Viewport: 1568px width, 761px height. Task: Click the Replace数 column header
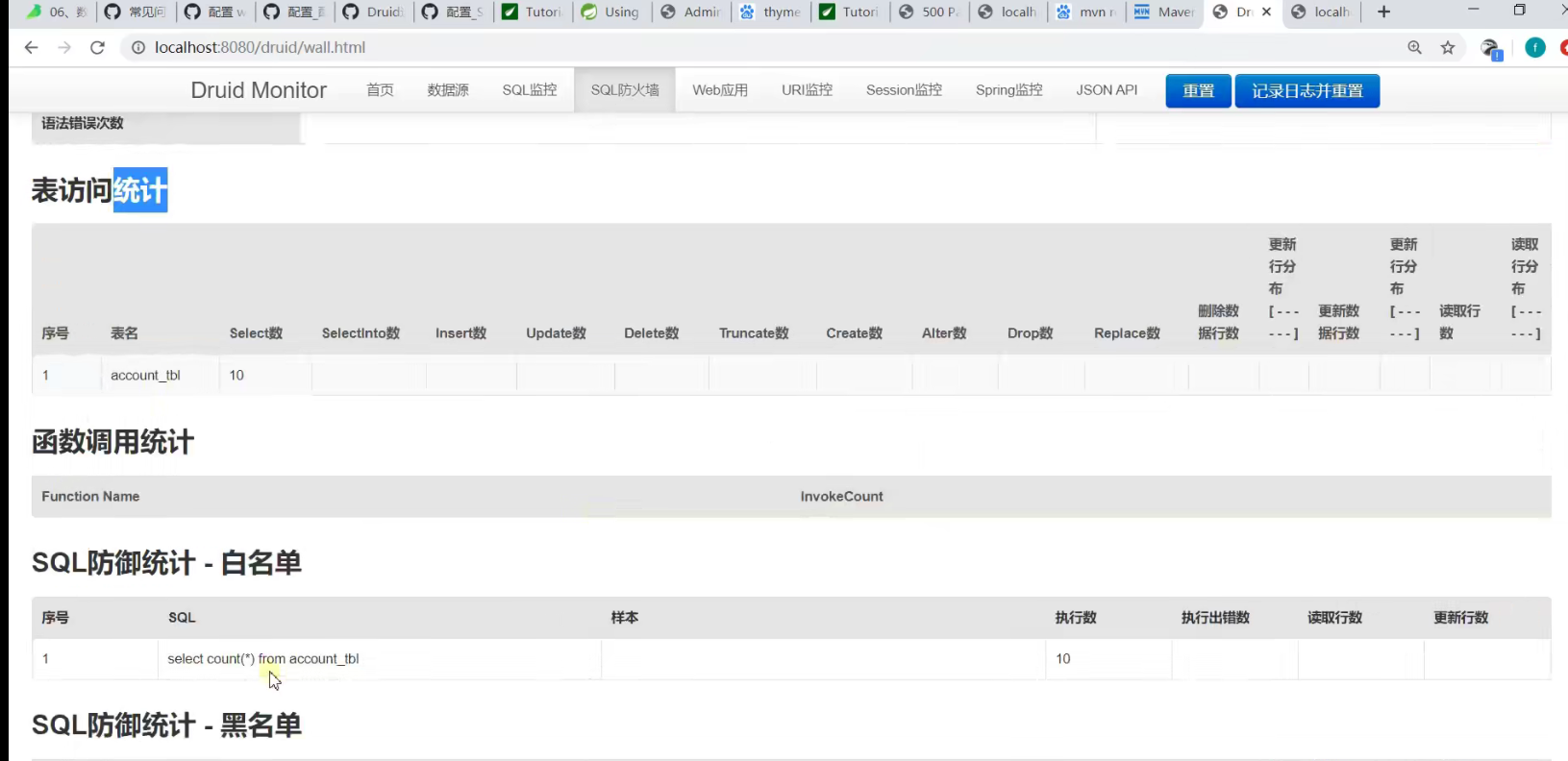pyautogui.click(x=1127, y=333)
